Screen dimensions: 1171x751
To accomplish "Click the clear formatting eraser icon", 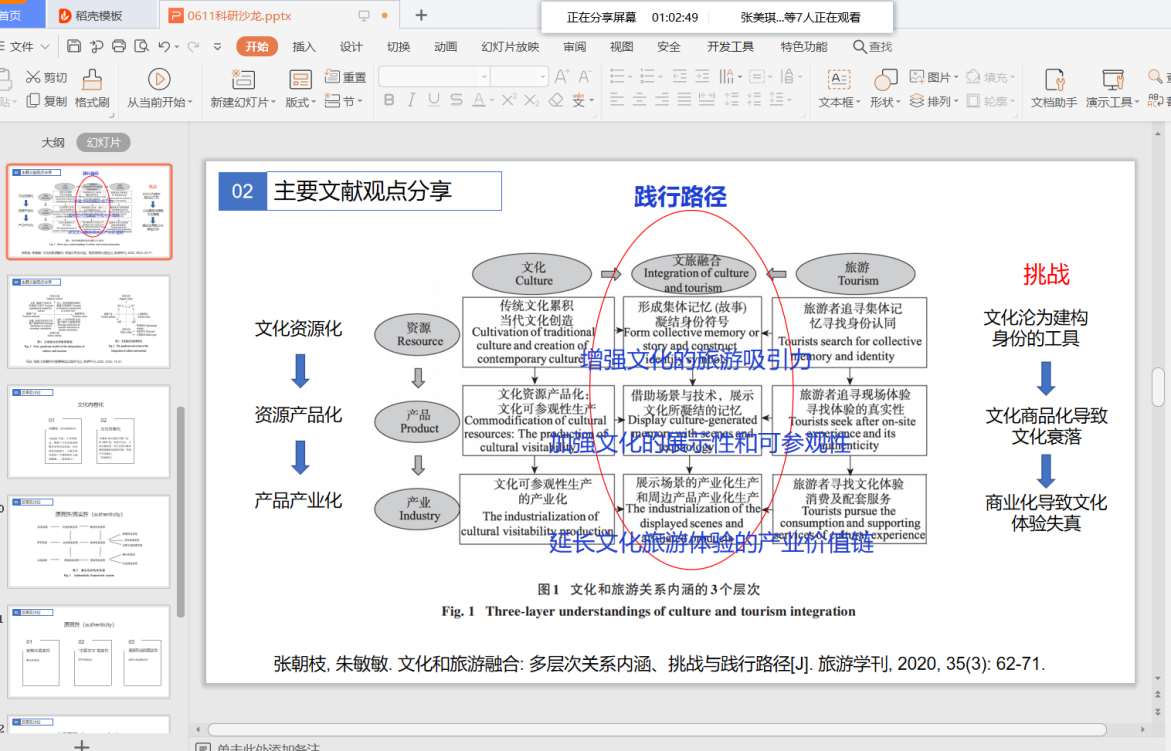I will tap(557, 100).
